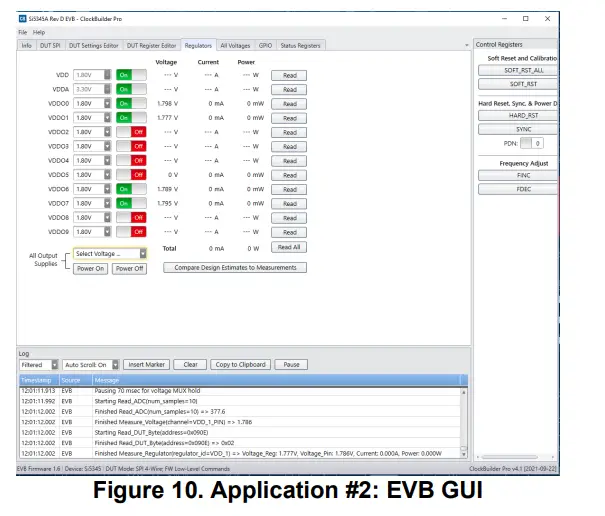
Task: Click Read for the VDDO9 row
Action: 289,232
